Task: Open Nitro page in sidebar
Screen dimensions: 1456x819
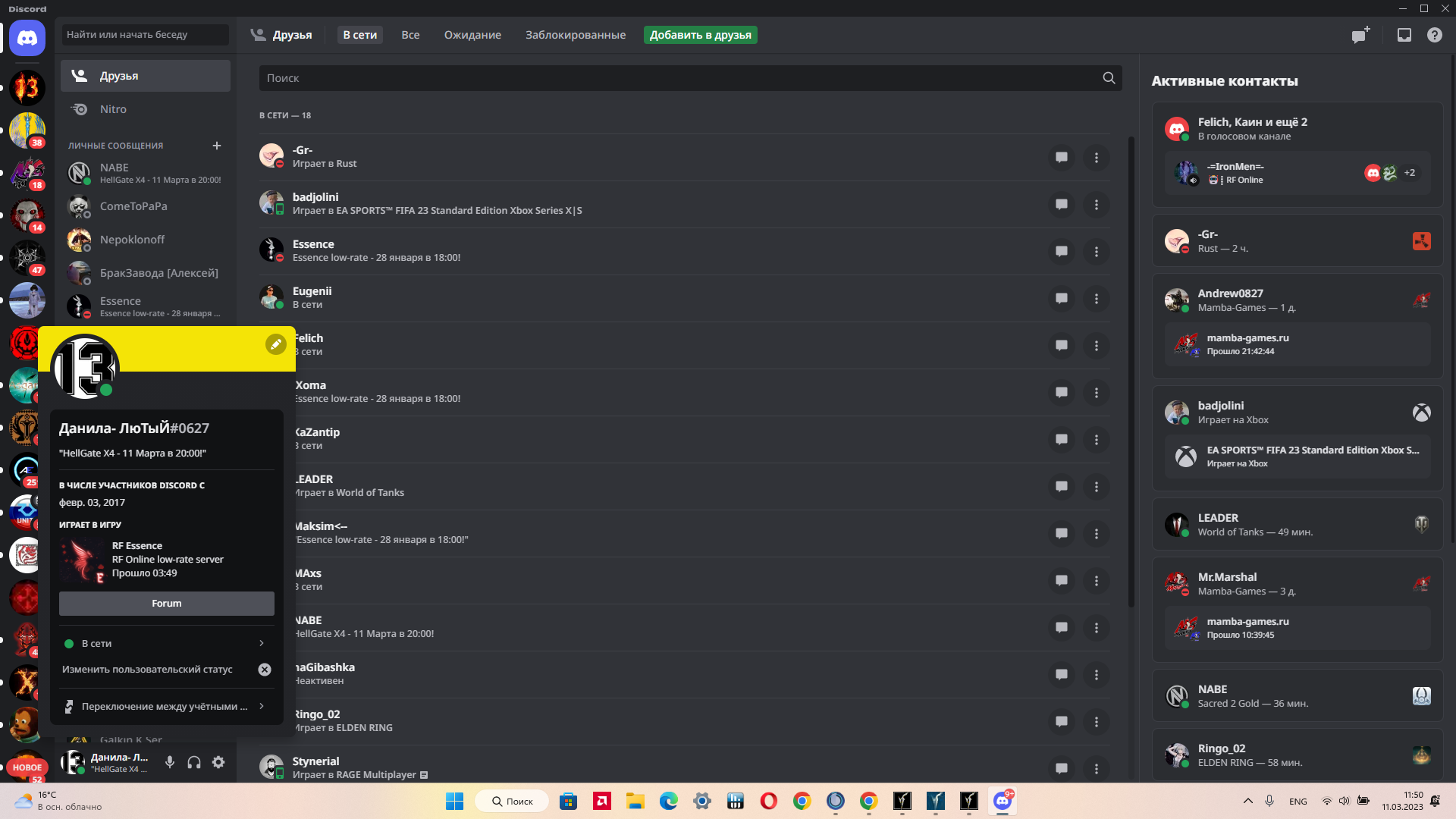Action: [x=146, y=109]
